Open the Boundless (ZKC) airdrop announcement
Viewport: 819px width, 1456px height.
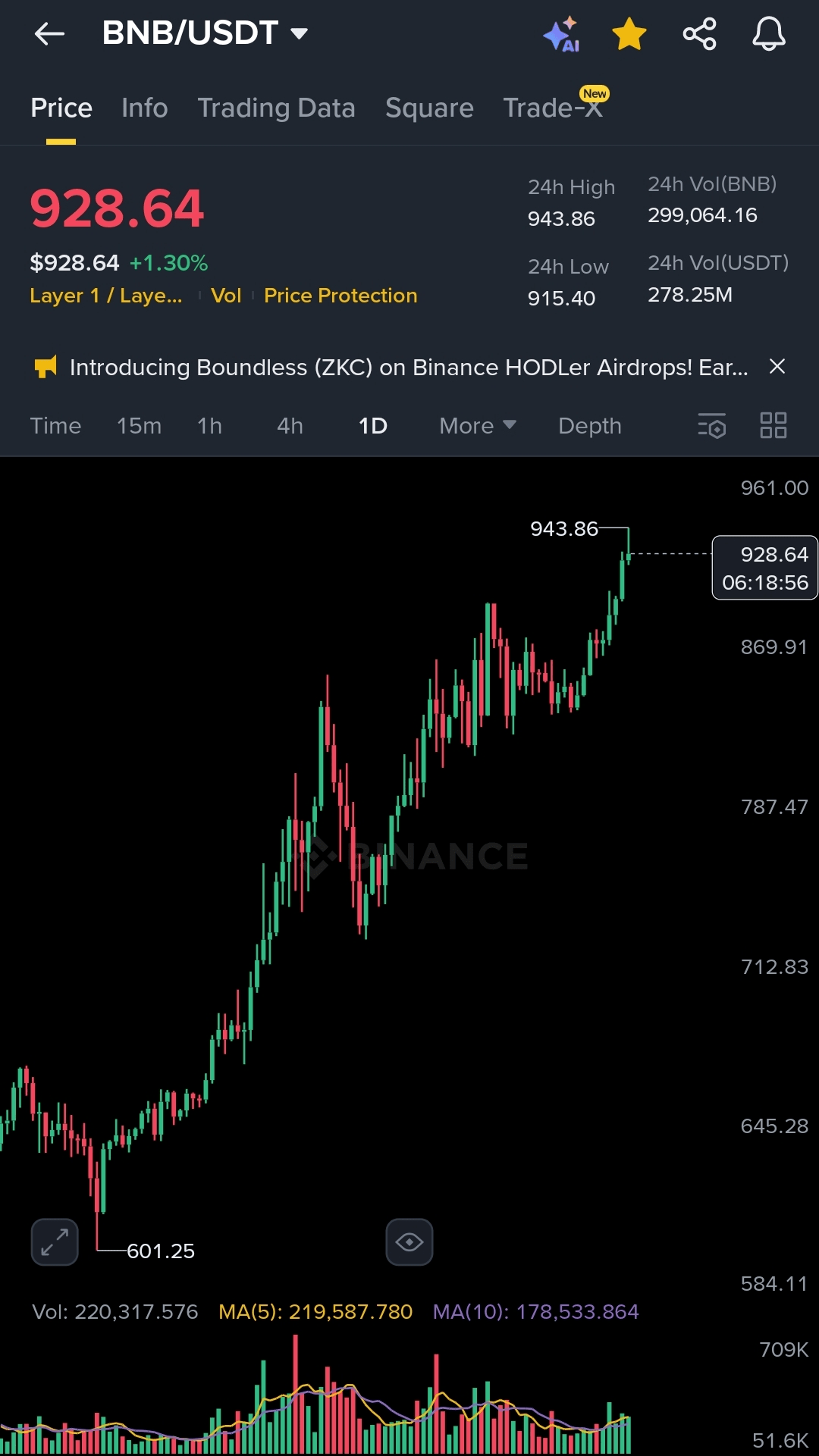pos(409,368)
